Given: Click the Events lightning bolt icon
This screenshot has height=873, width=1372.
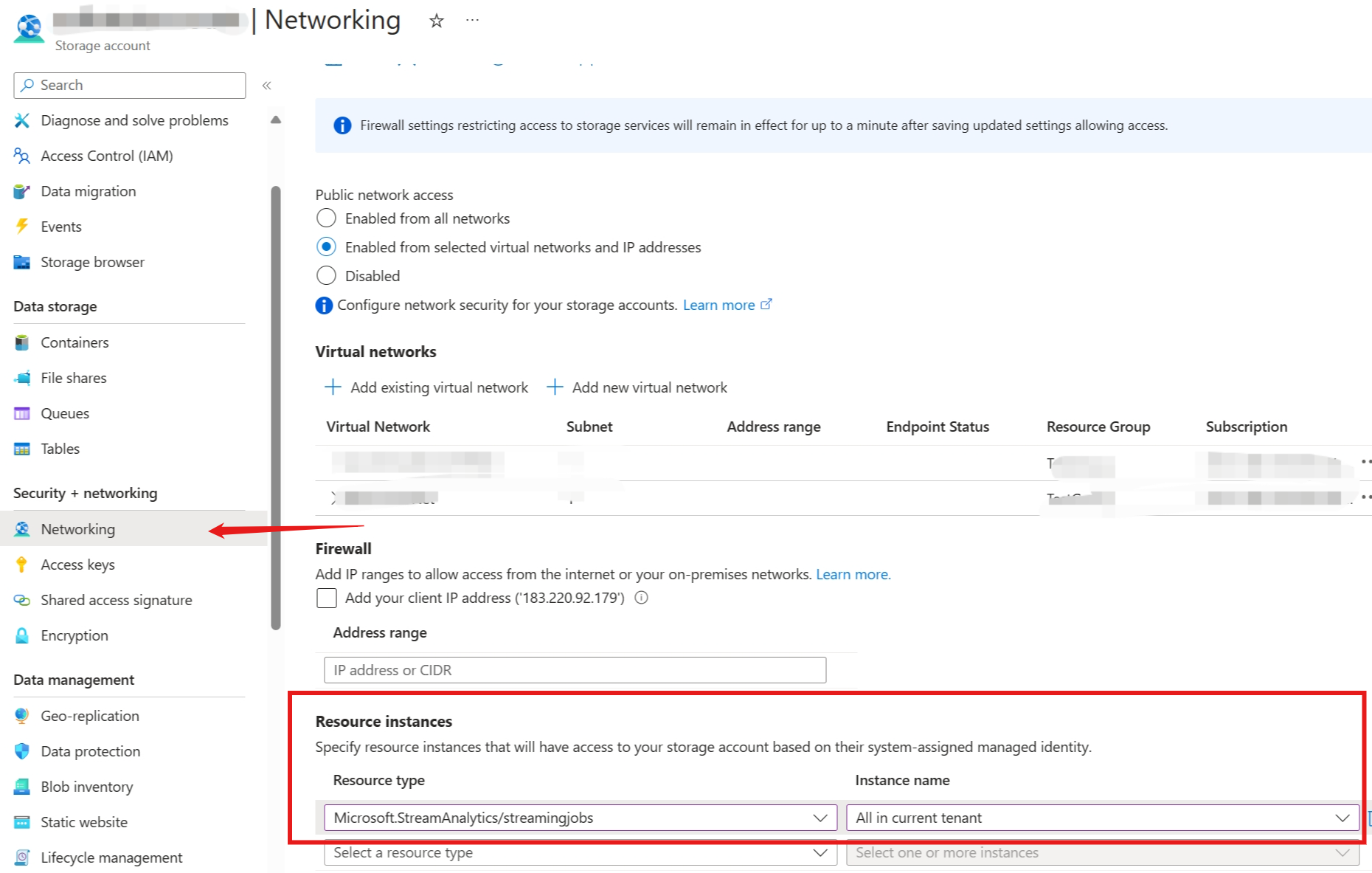Looking at the screenshot, I should point(22,227).
